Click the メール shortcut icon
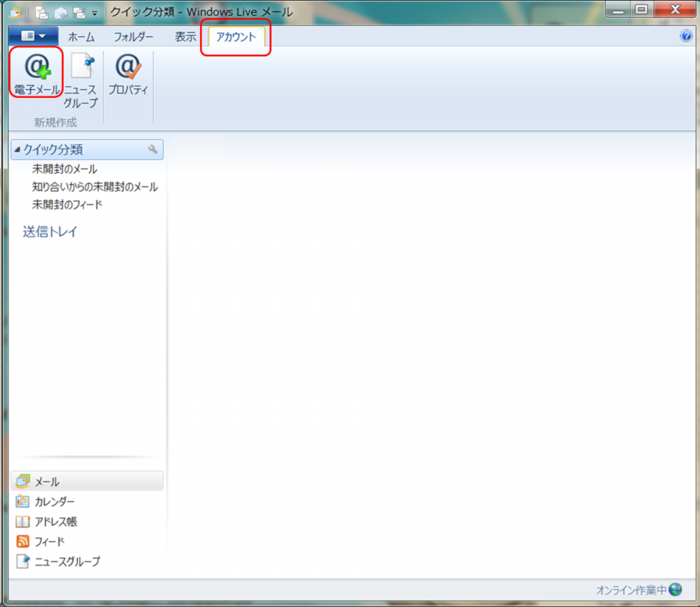The image size is (700, 607). tap(23, 481)
